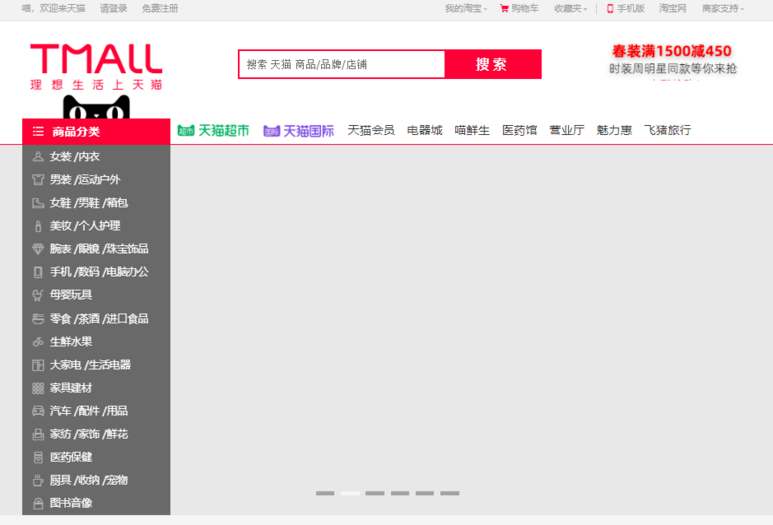Click the 请登录 link
The width and height of the screenshot is (773, 525).
[x=113, y=8]
